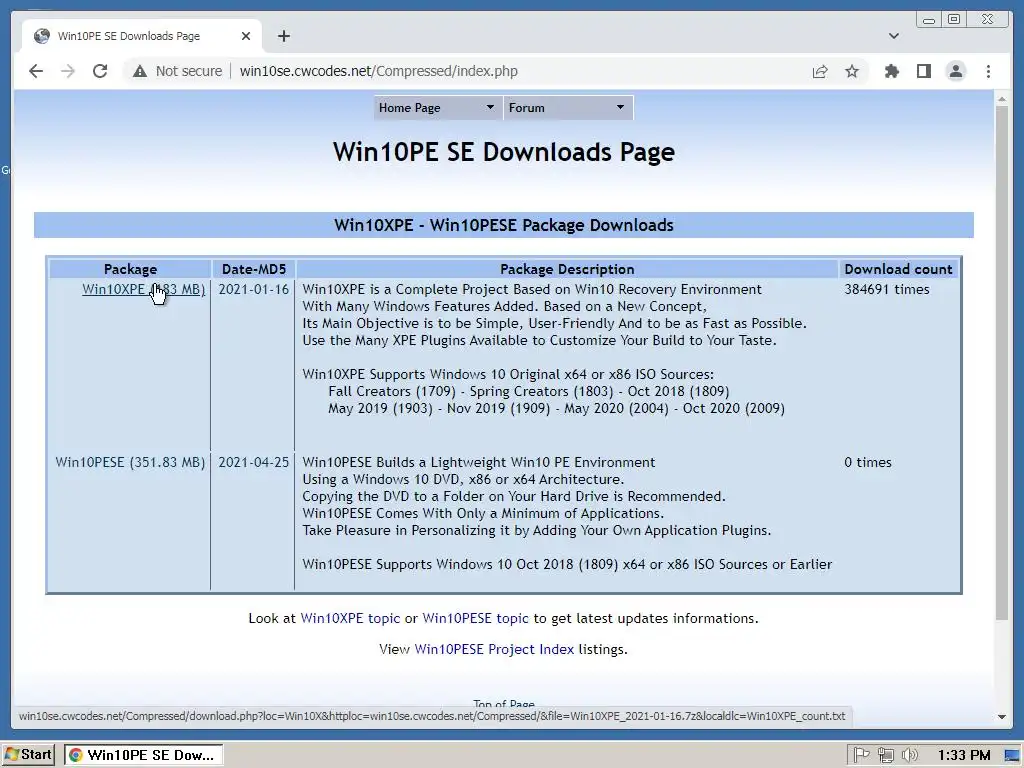
Task: Close the Win10PE SE Downloads tab
Action: tap(246, 36)
